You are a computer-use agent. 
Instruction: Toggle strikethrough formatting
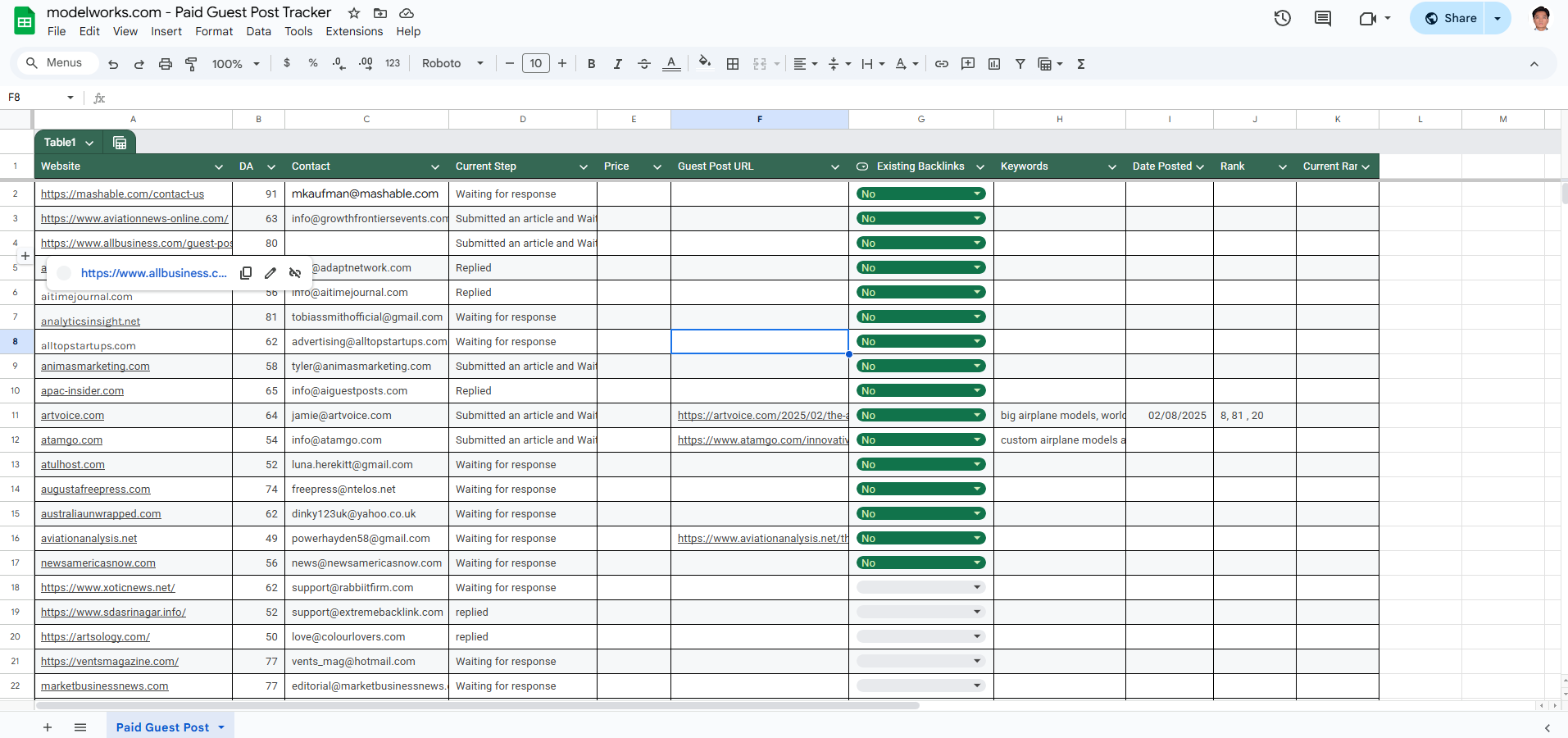tap(644, 64)
